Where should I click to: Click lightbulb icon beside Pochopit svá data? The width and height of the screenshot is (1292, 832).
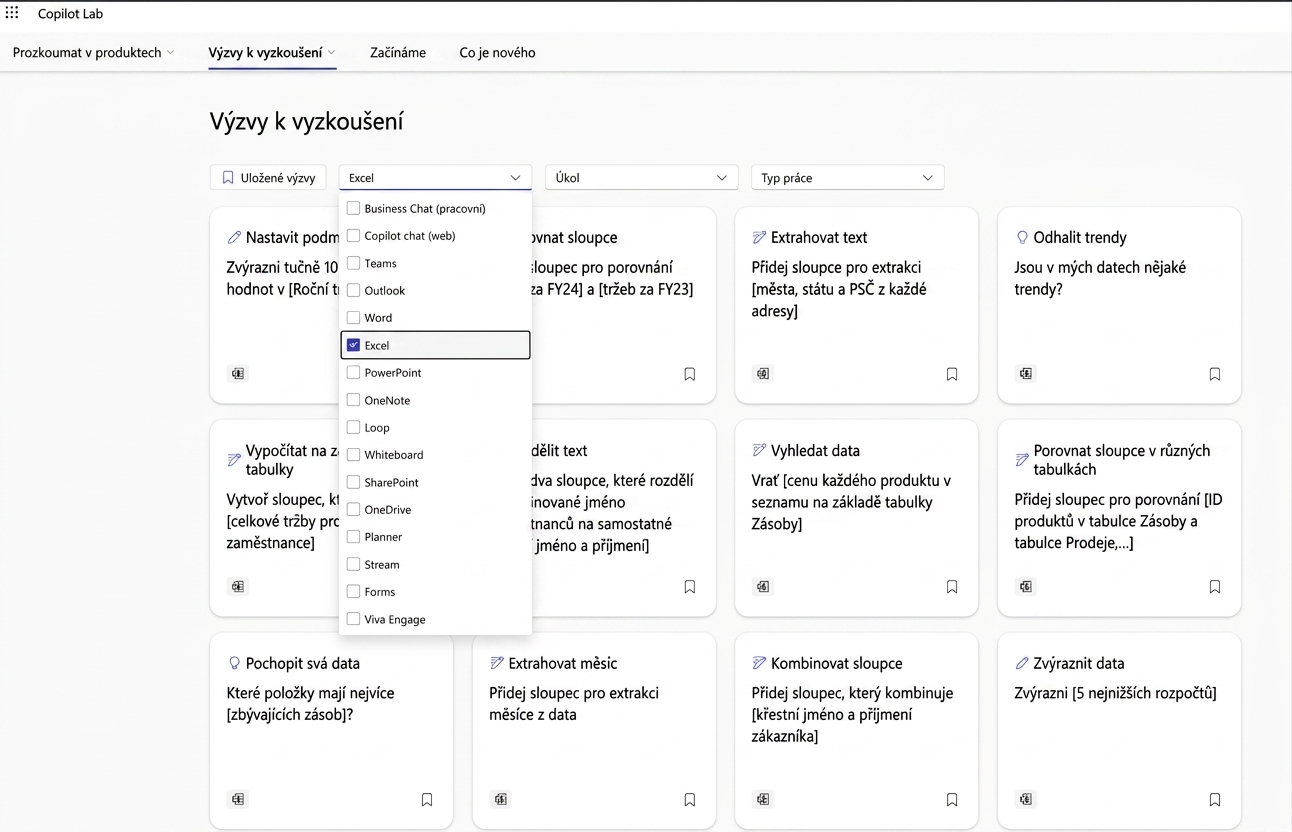coord(234,663)
